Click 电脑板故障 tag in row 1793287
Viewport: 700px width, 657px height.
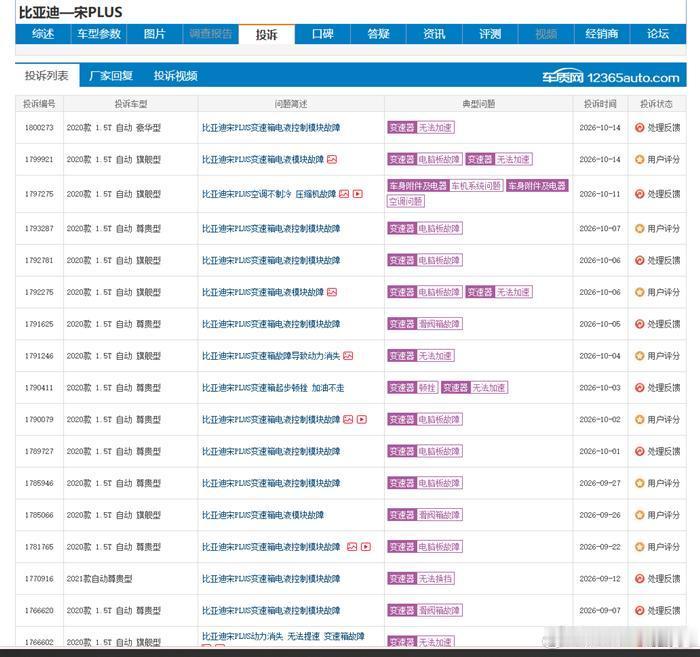pos(439,229)
